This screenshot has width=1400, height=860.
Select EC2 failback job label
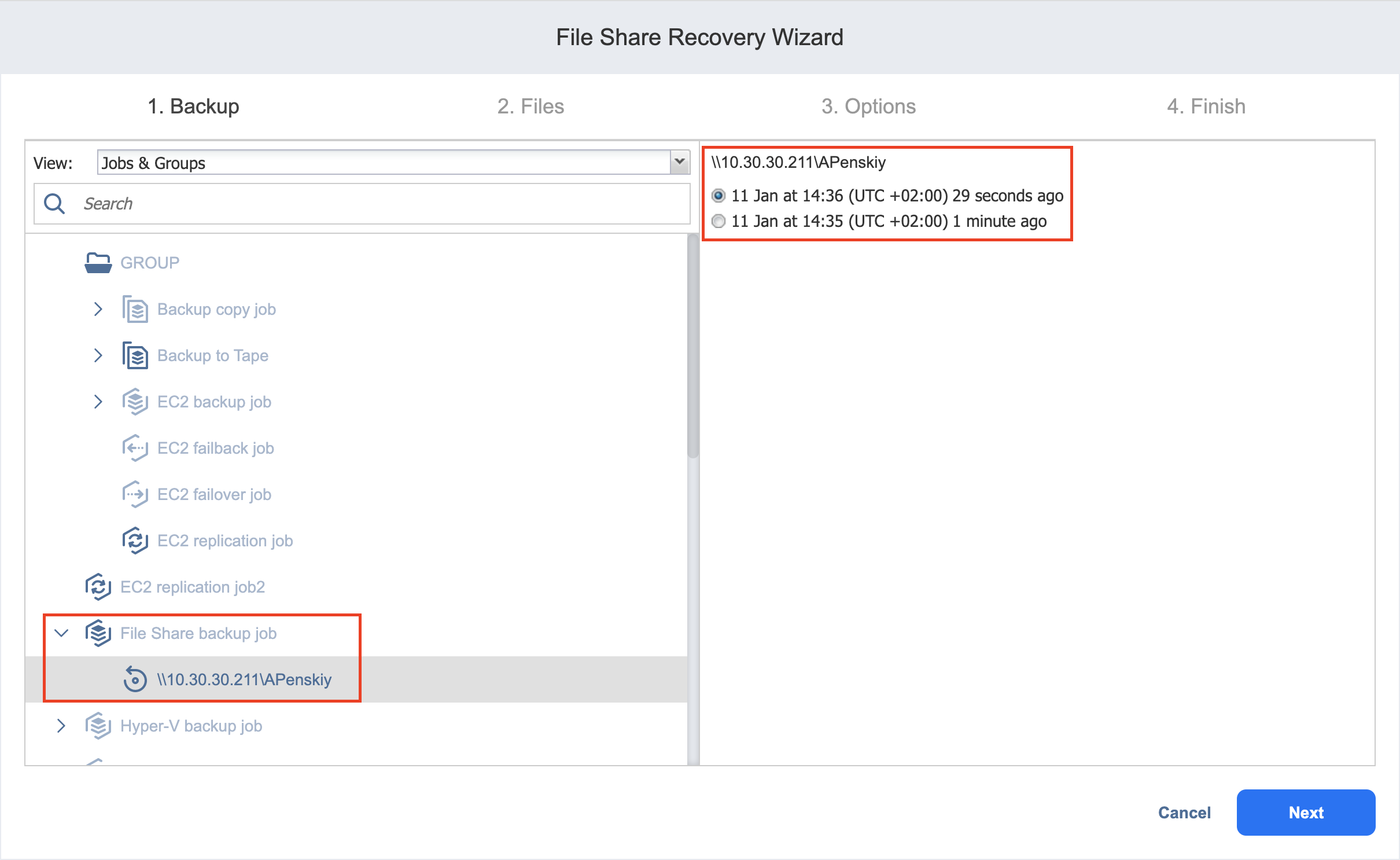tap(216, 448)
